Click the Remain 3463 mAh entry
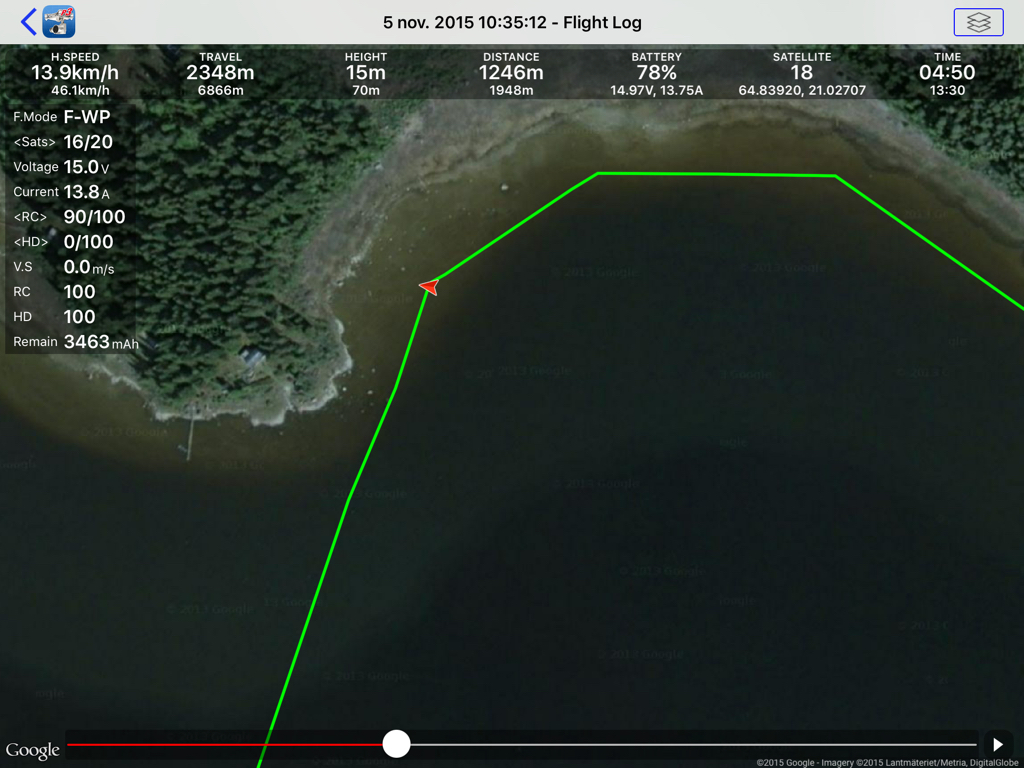1024x768 pixels. coord(75,342)
